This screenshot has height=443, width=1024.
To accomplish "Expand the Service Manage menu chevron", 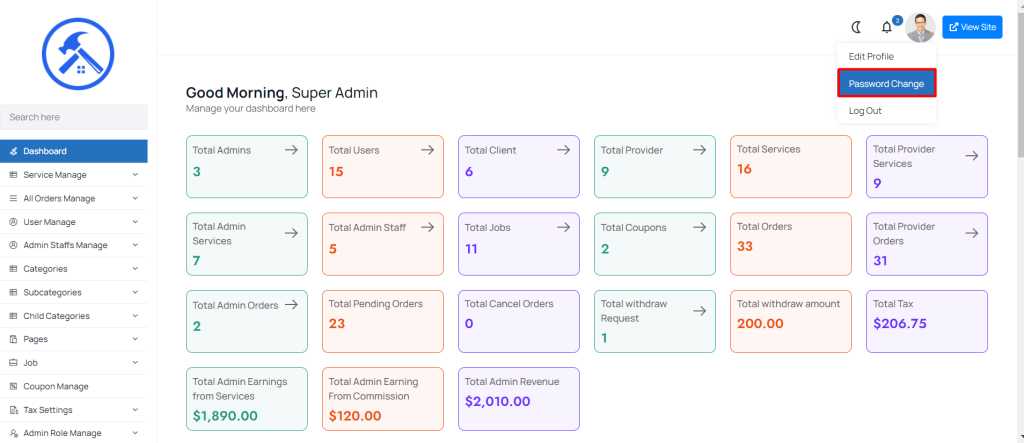I will (x=135, y=175).
